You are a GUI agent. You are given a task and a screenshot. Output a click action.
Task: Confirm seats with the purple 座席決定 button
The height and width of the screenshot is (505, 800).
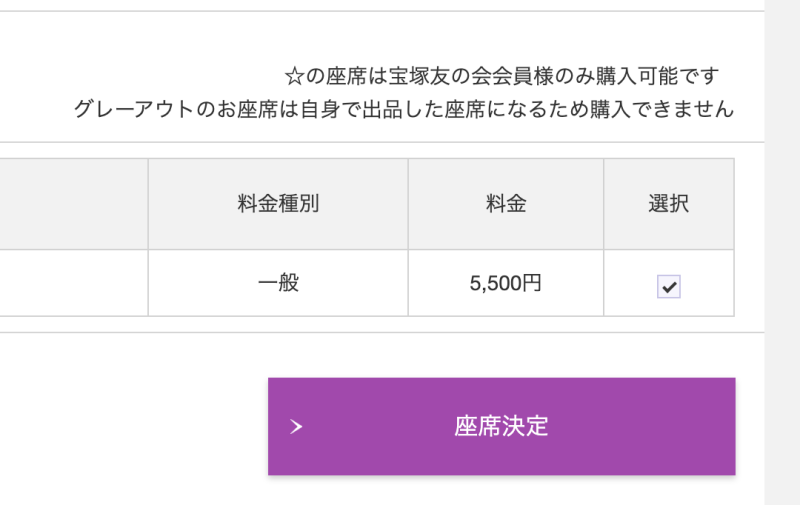pyautogui.click(x=502, y=426)
